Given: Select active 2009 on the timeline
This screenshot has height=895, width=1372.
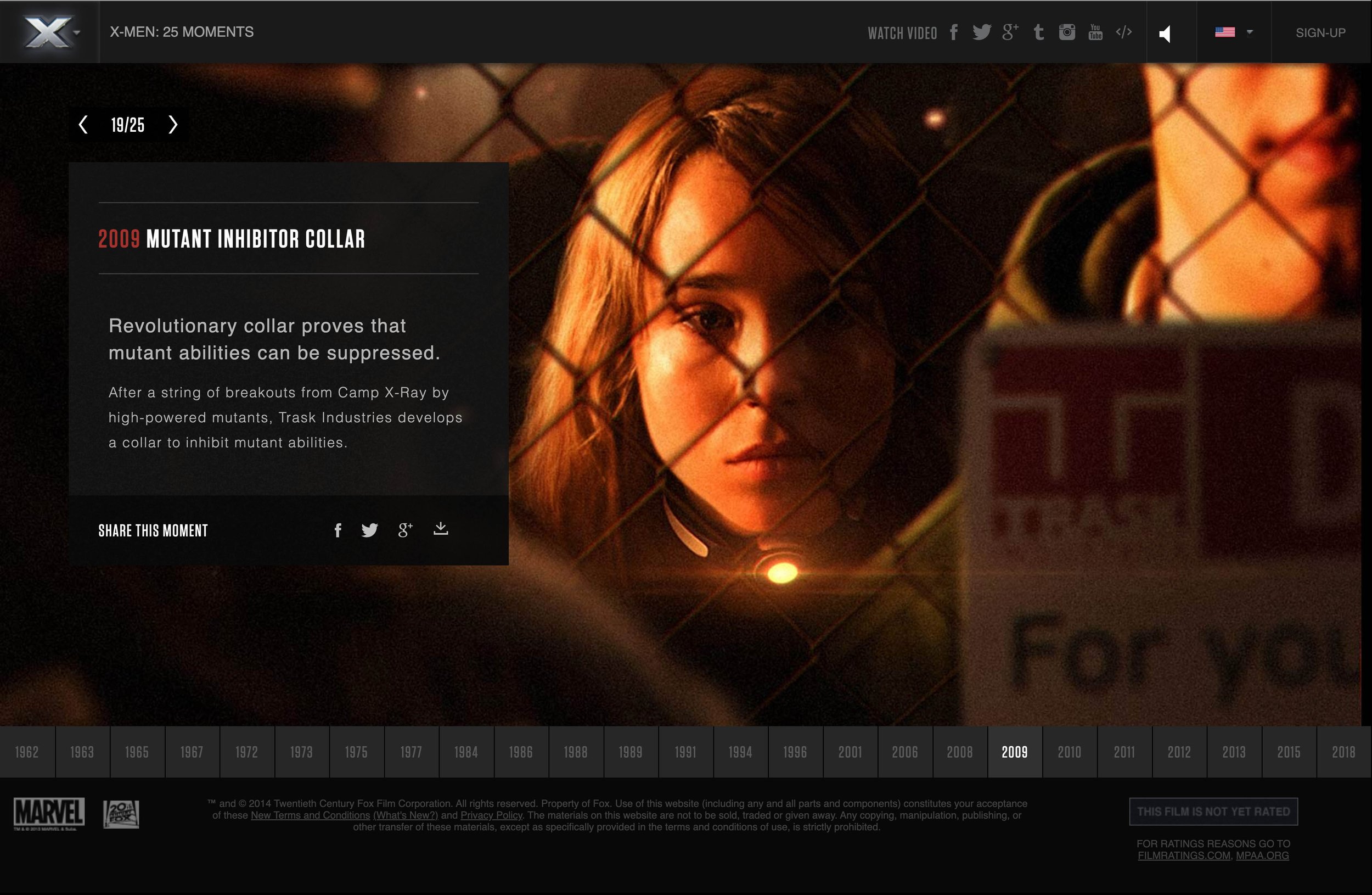Looking at the screenshot, I should [1015, 752].
